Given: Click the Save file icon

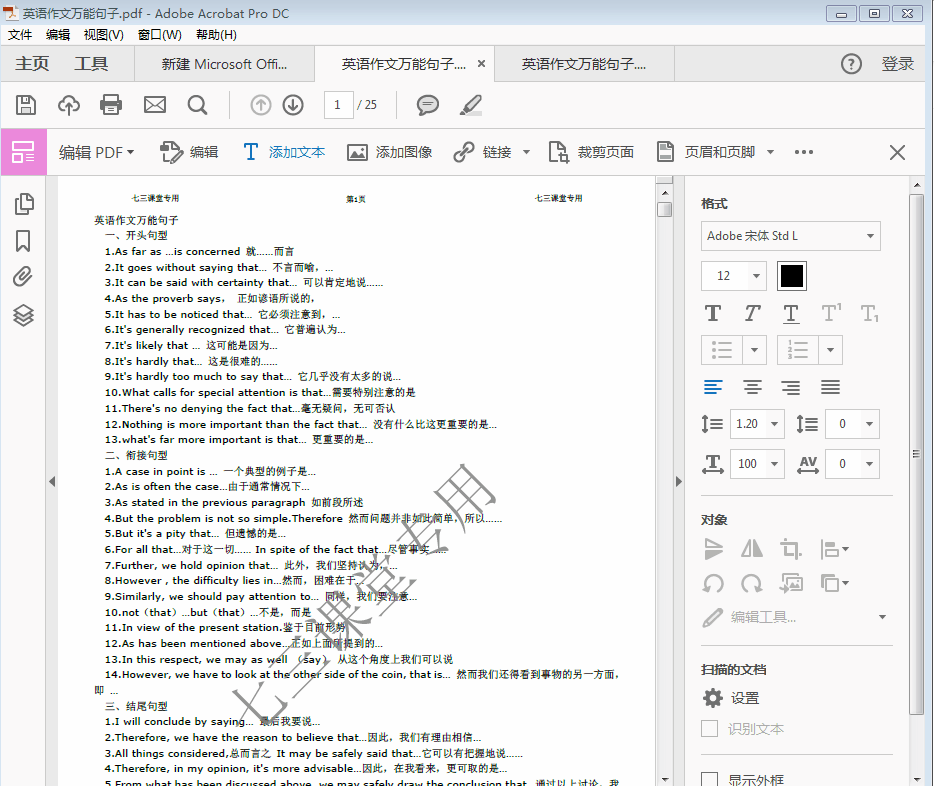Looking at the screenshot, I should pyautogui.click(x=26, y=105).
